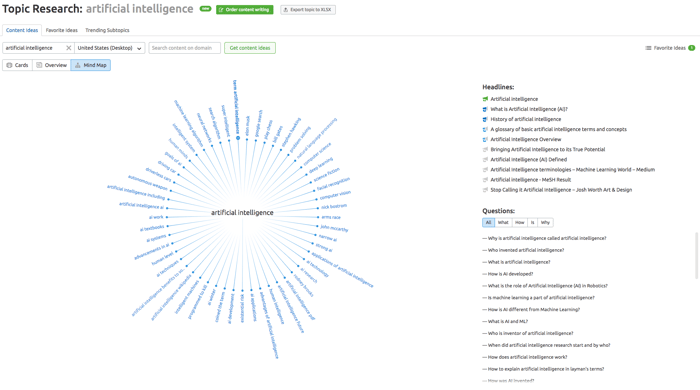Filter questions by Why

coord(545,222)
